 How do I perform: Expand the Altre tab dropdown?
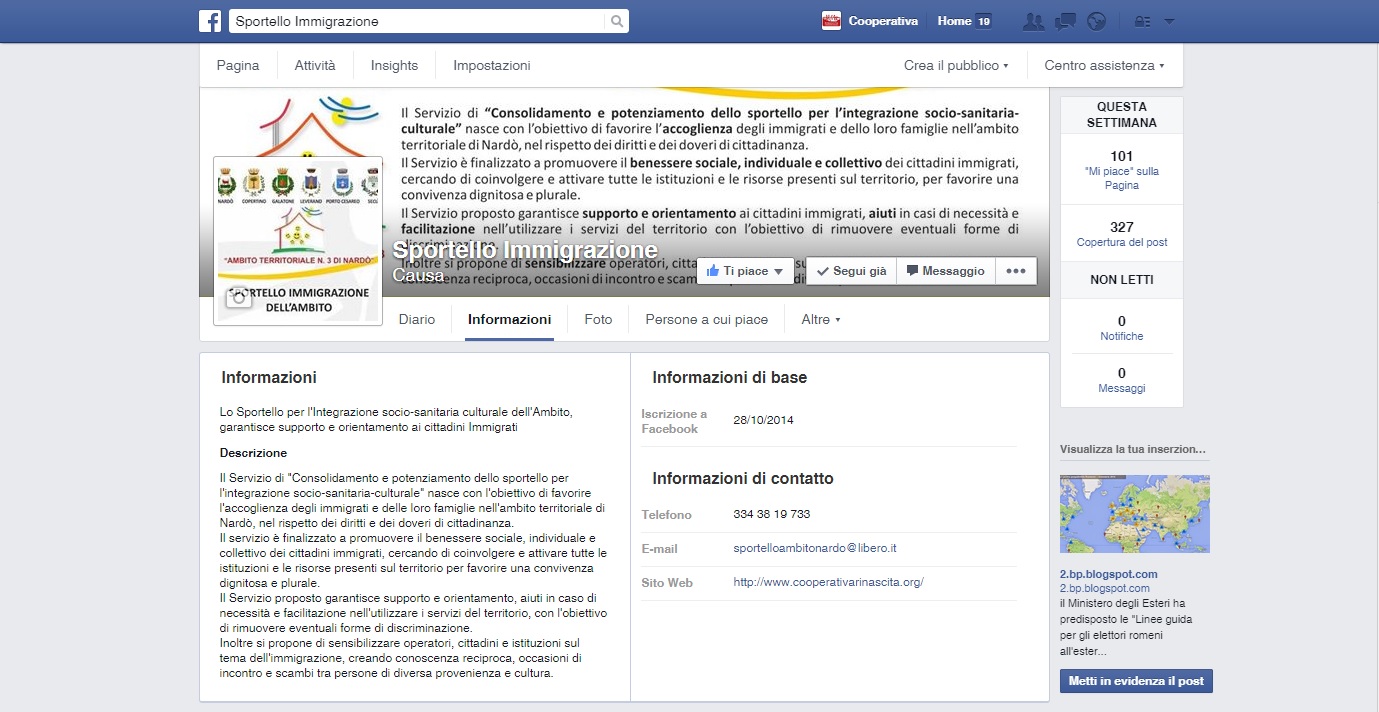pos(820,320)
